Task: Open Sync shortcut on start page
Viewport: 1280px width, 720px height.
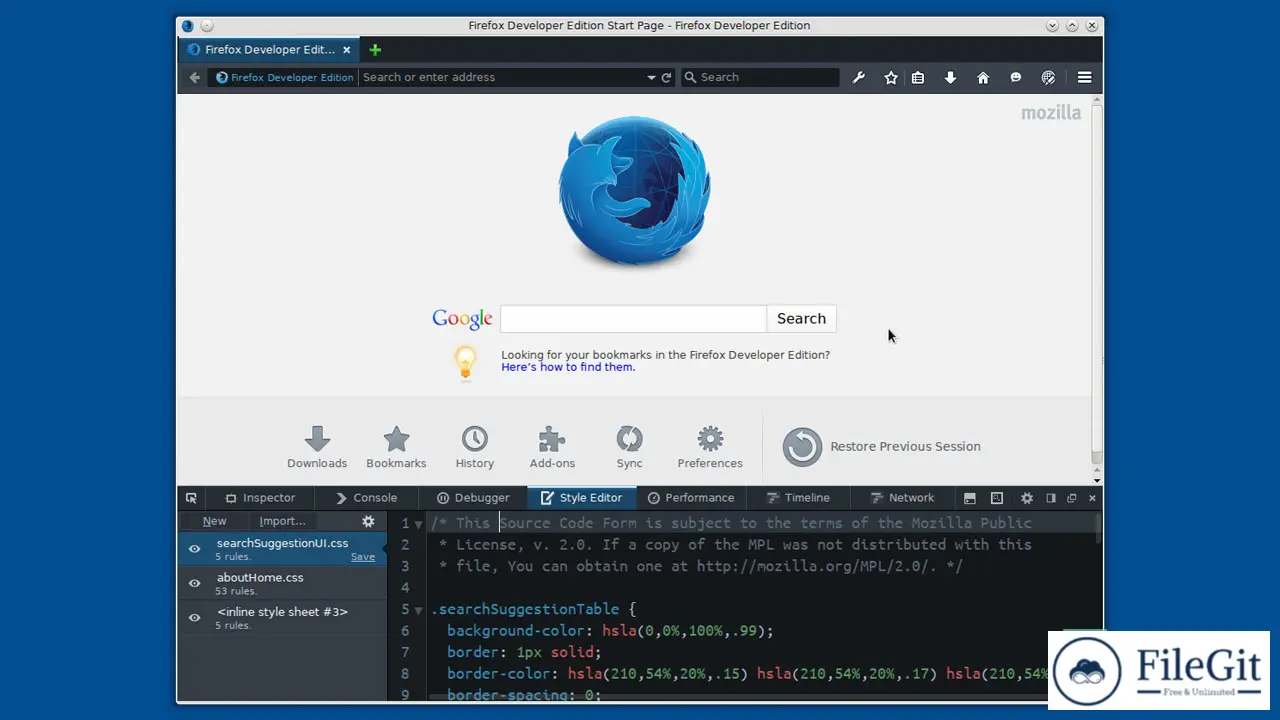Action: point(629,447)
